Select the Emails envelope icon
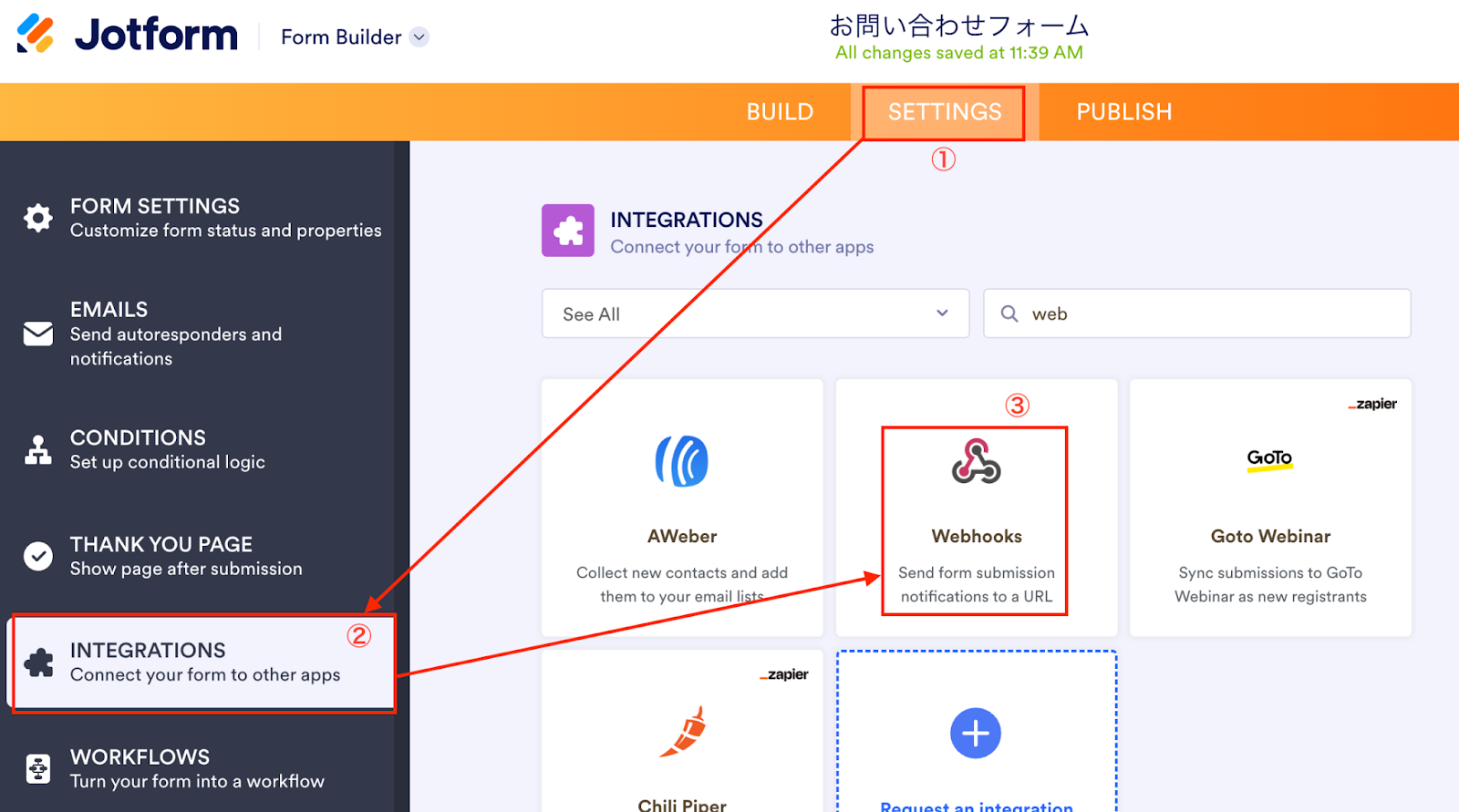Image resolution: width=1459 pixels, height=812 pixels. (38, 334)
